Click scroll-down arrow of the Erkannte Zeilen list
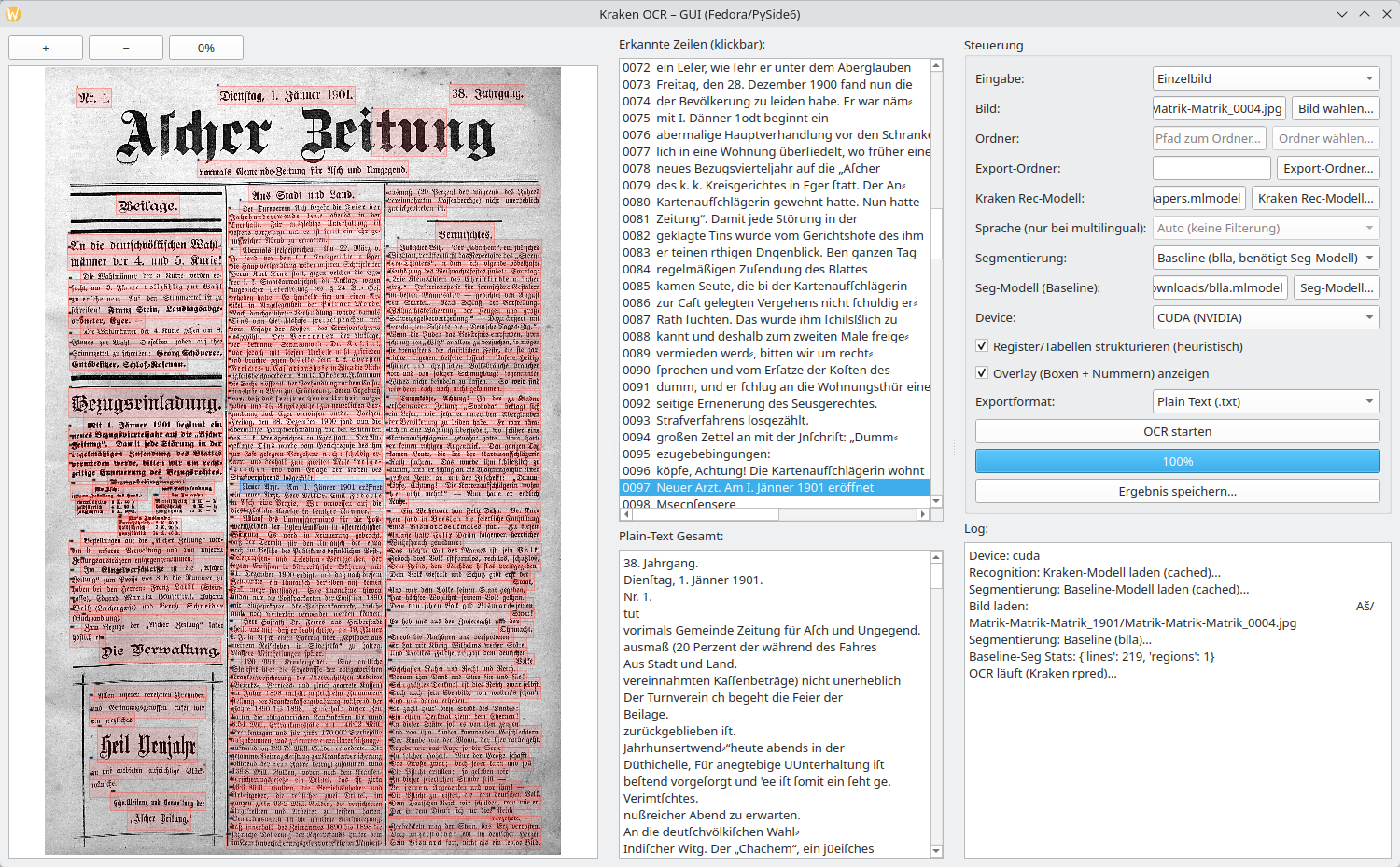This screenshot has width=1400, height=867. tap(936, 501)
